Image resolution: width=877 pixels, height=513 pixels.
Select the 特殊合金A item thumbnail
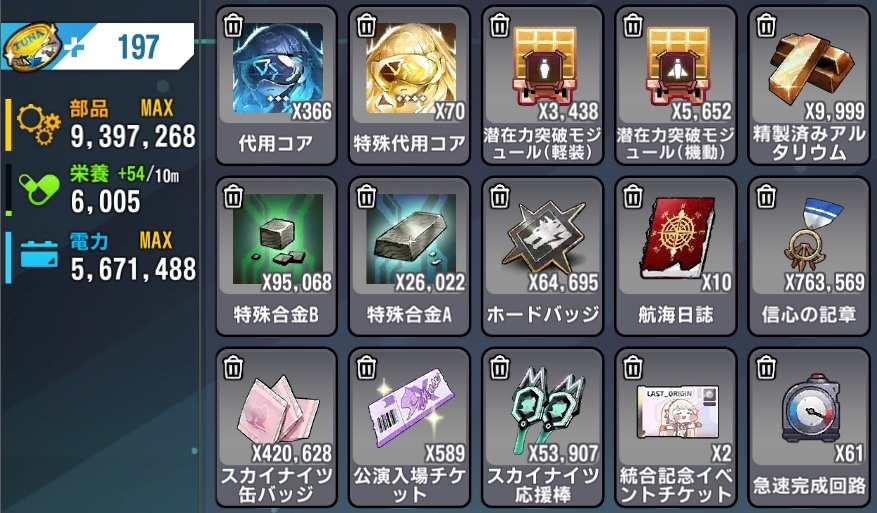click(x=409, y=239)
